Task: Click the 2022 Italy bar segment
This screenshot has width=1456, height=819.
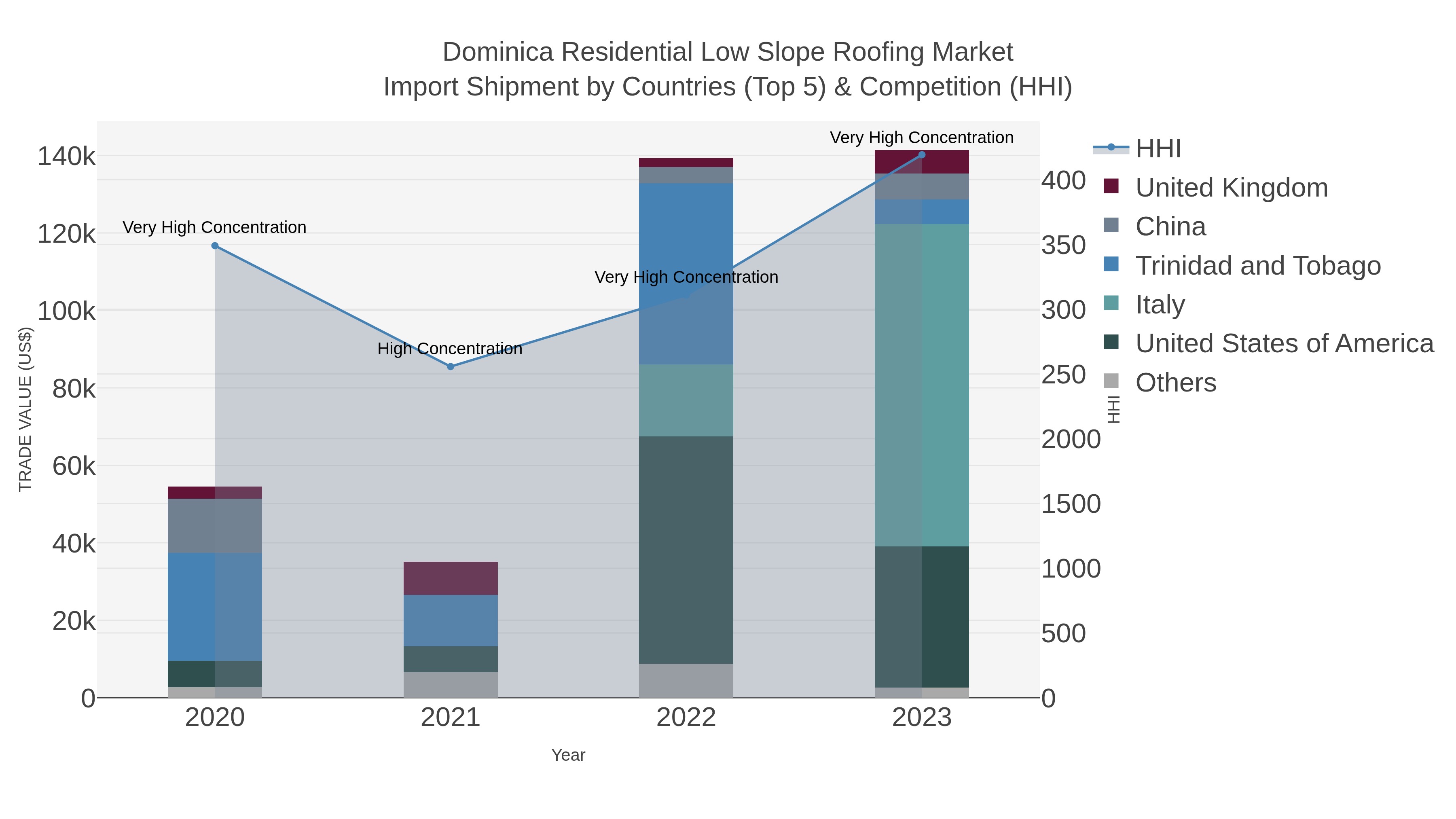Action: click(686, 400)
